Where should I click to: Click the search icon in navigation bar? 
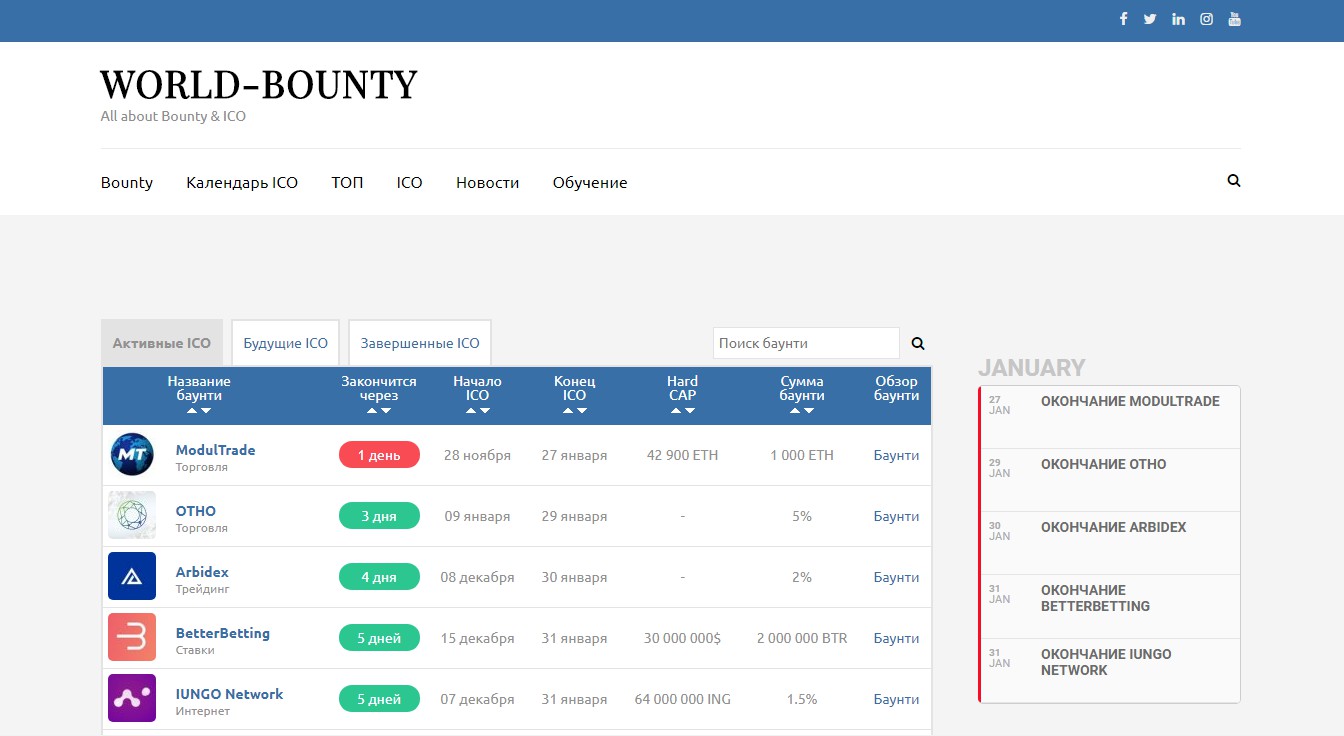[1234, 181]
